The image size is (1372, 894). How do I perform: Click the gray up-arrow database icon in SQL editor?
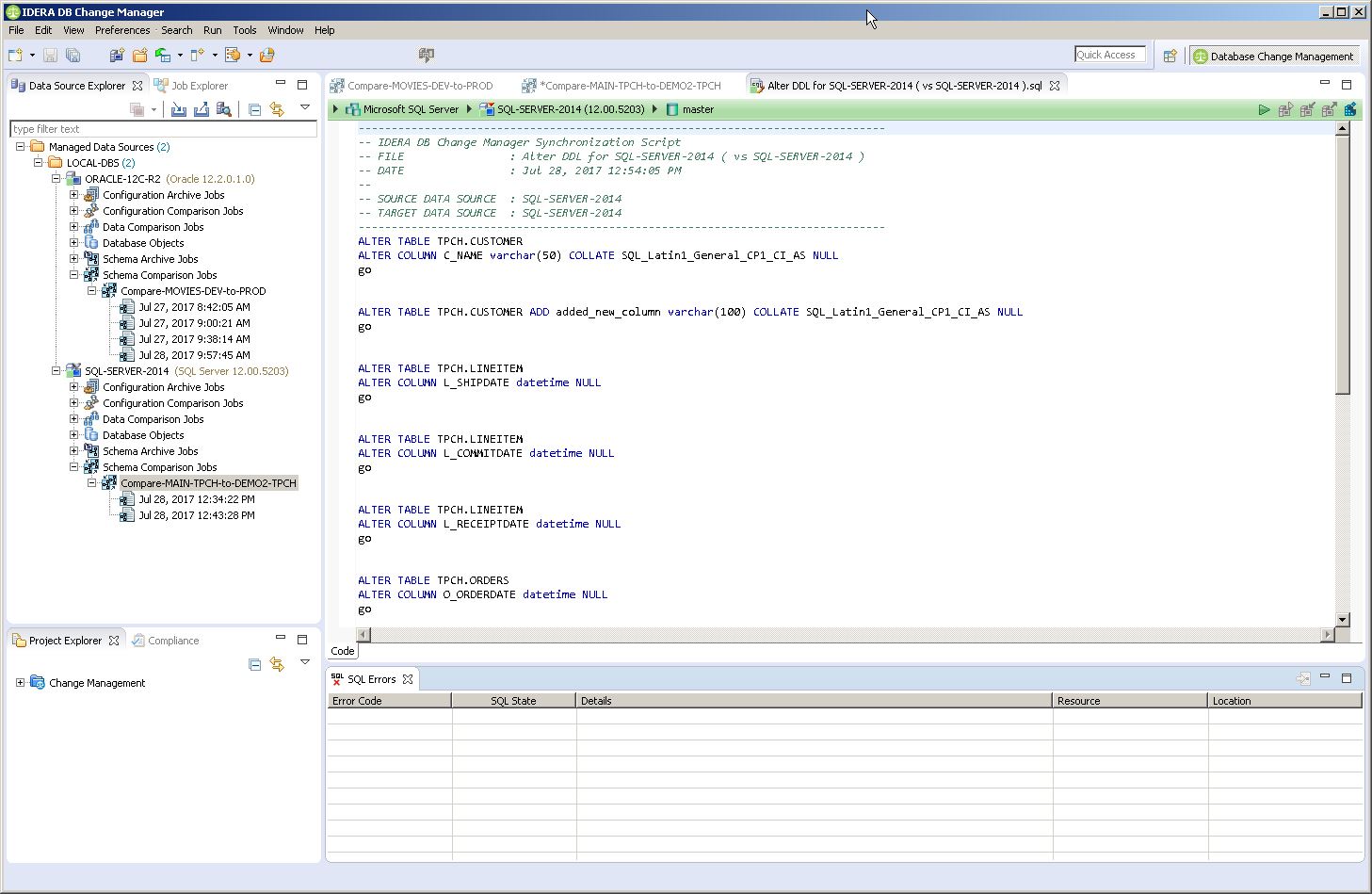tap(1329, 109)
